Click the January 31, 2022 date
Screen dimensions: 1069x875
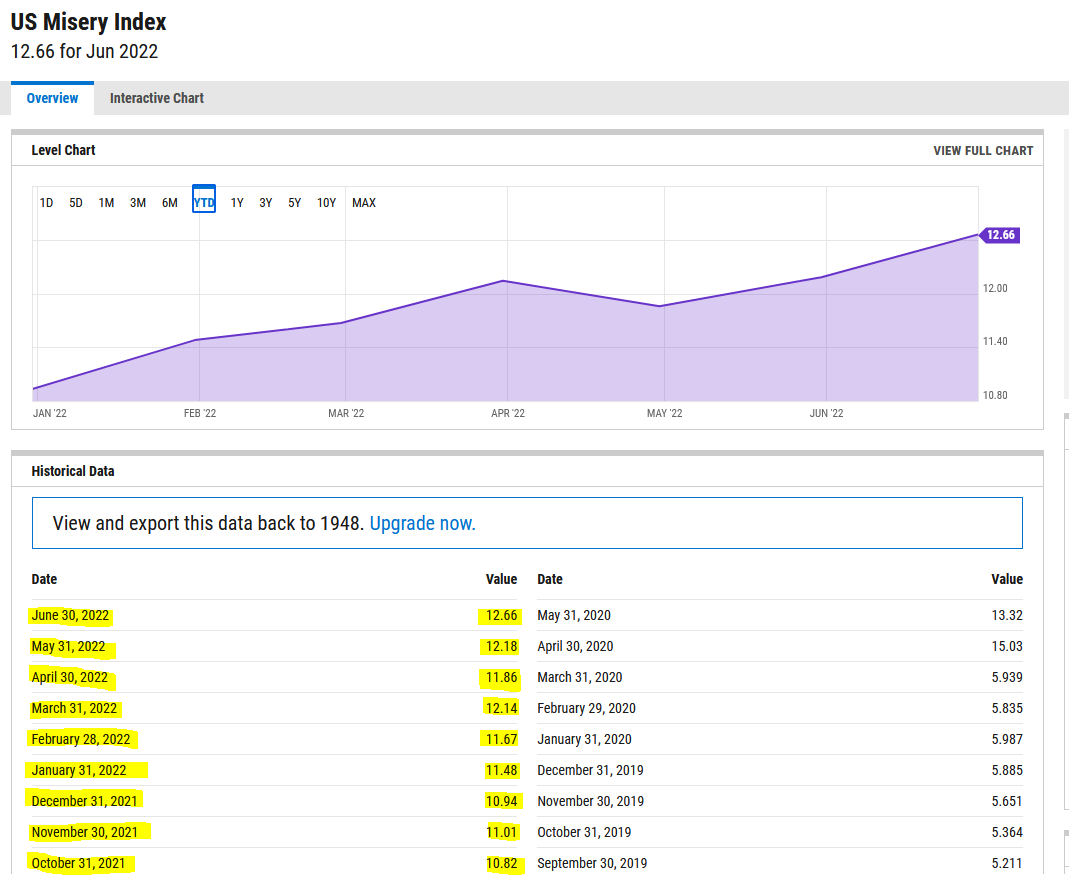point(79,771)
